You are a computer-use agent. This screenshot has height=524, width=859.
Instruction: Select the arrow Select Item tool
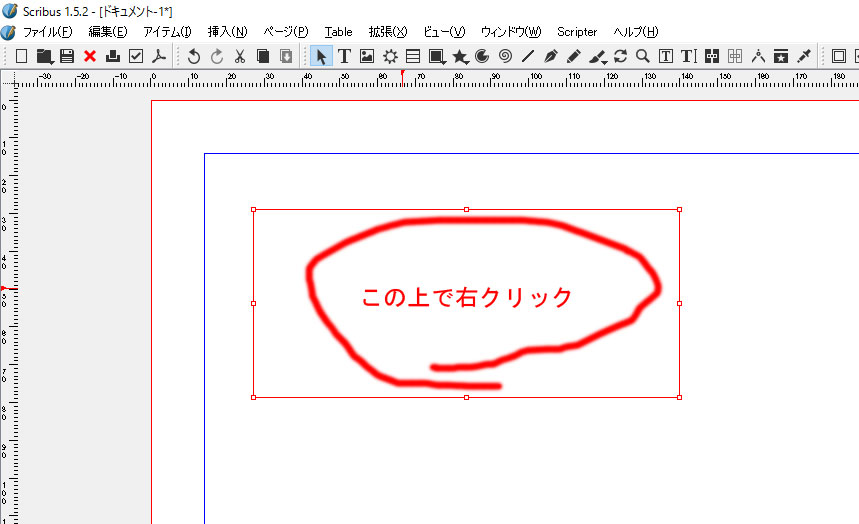click(x=320, y=56)
